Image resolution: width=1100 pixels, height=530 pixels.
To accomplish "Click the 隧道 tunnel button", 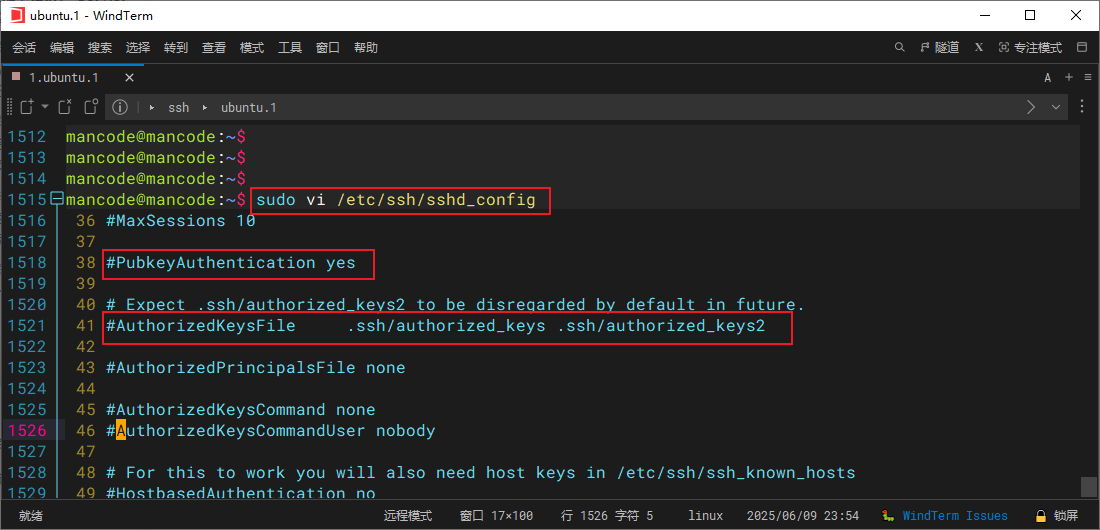I will (940, 47).
